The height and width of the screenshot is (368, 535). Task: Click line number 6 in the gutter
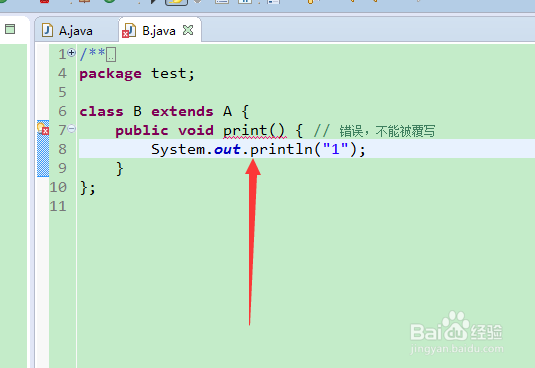62,111
